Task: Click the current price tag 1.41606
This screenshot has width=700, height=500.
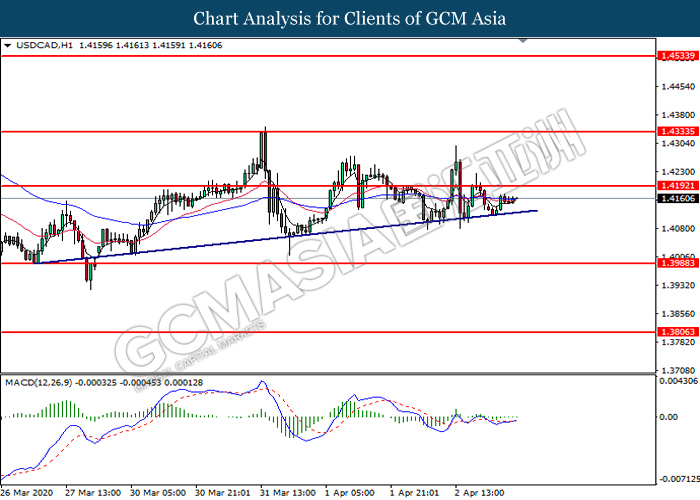Action: (674, 199)
